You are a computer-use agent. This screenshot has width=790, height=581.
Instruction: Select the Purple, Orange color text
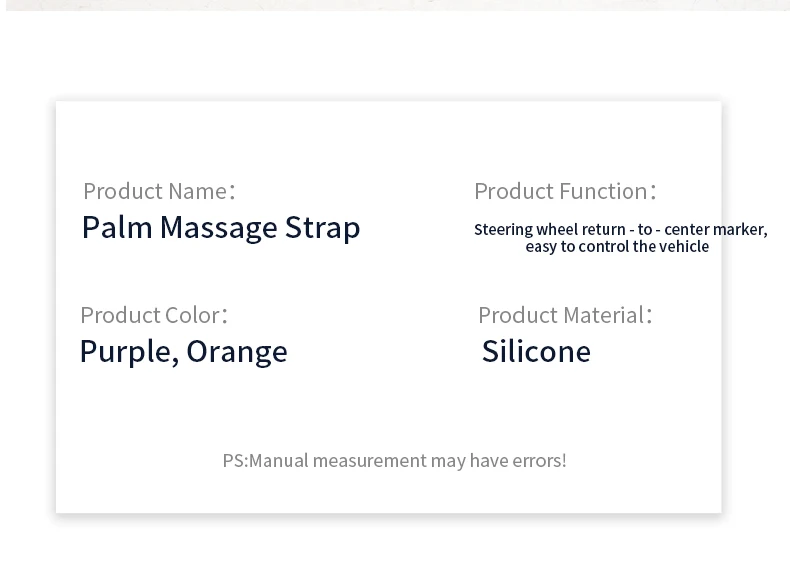click(x=184, y=352)
